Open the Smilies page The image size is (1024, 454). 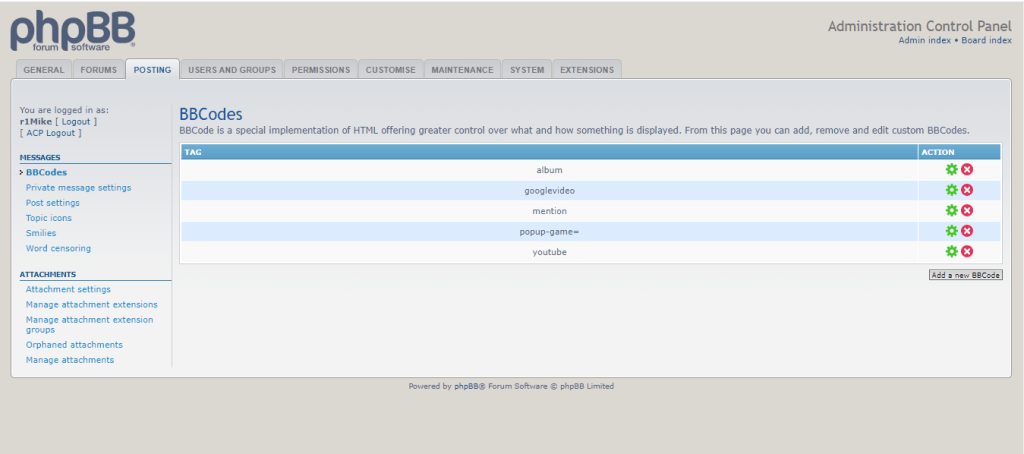point(41,233)
